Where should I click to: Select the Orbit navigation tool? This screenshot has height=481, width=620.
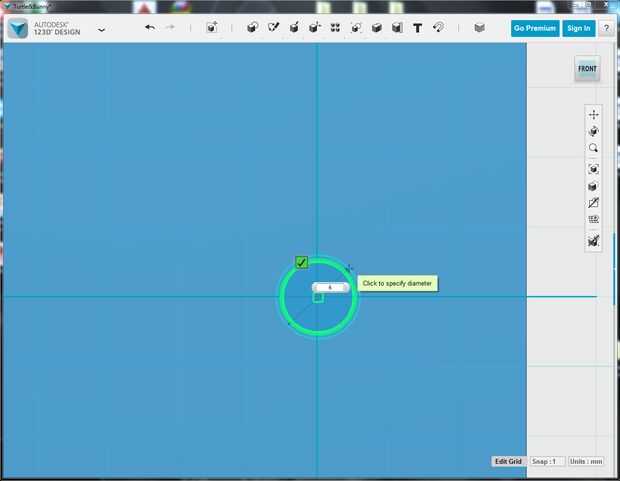point(593,131)
